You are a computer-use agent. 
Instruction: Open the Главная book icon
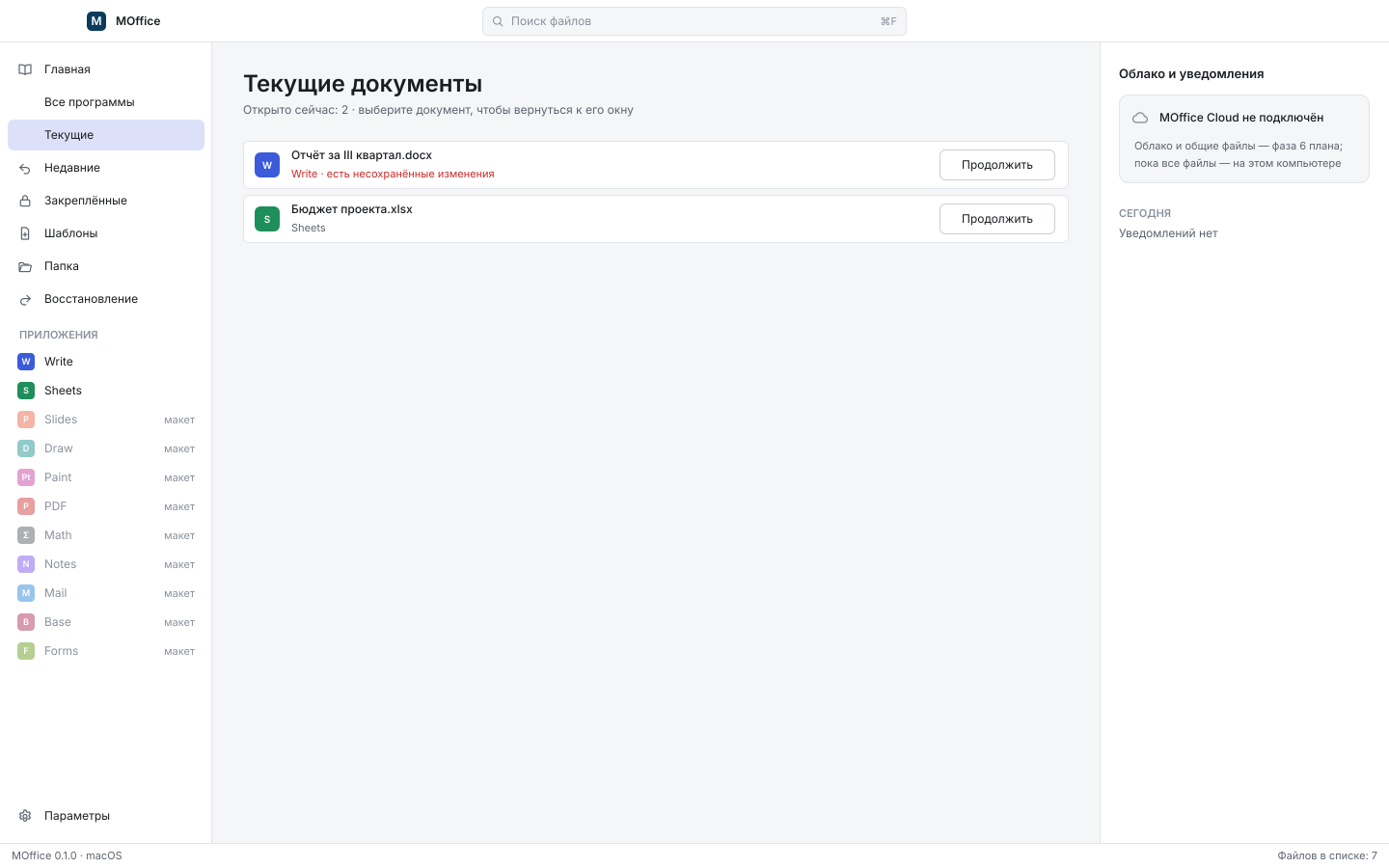point(25,69)
